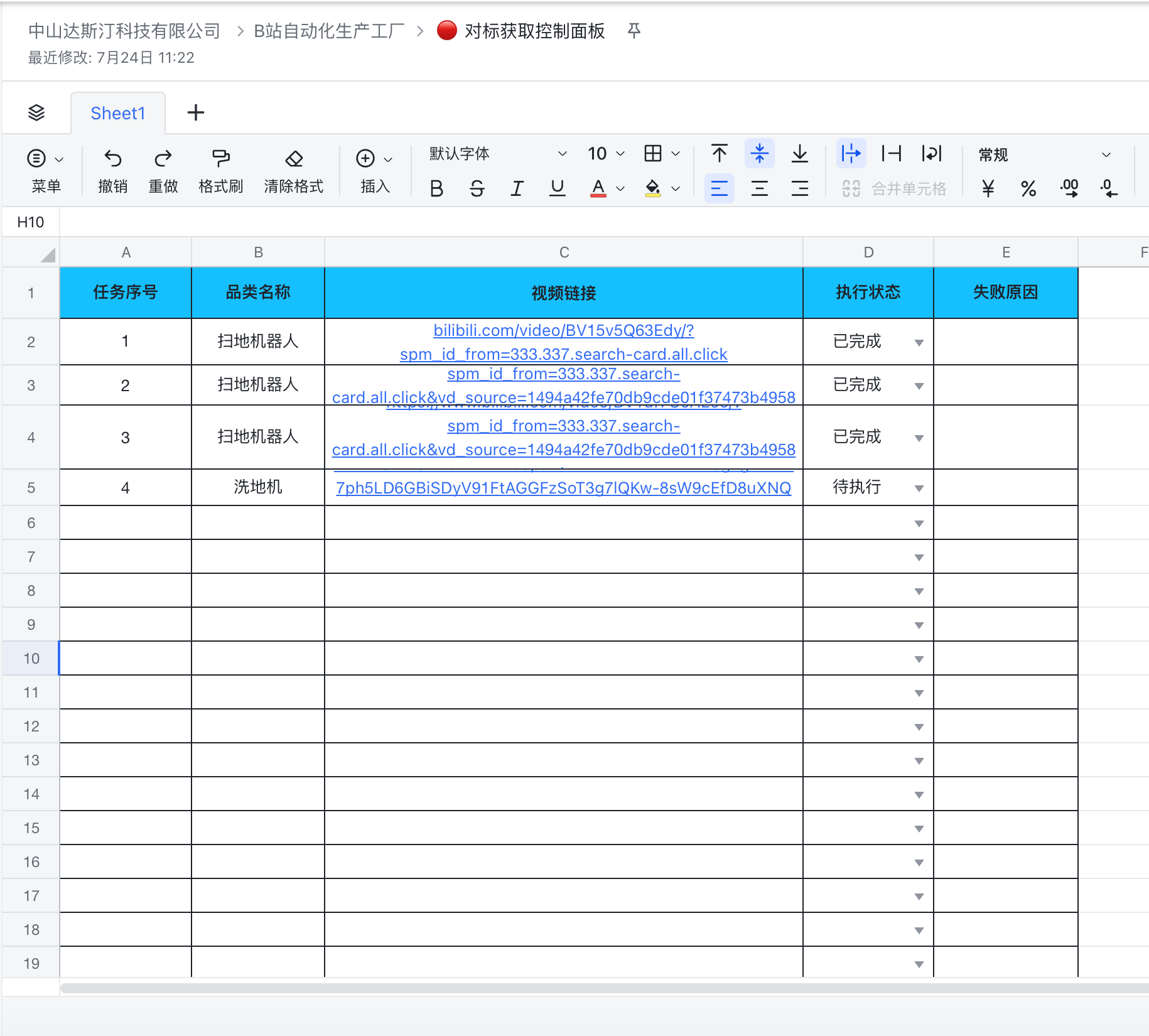Image resolution: width=1149 pixels, height=1036 pixels.
Task: Open the bilibili BV15v5Q63Edy link
Action: pos(564,342)
